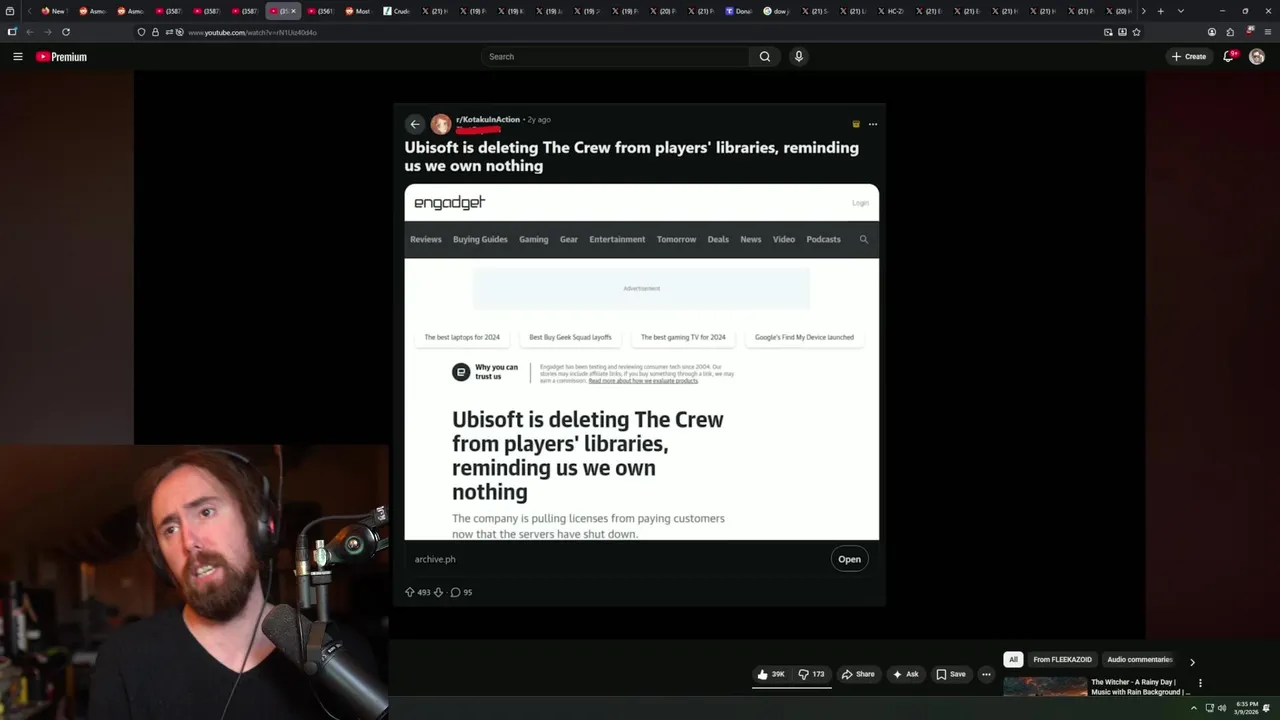Open network display tray icon
Screen dimensions: 1280x720
[x=1209, y=708]
